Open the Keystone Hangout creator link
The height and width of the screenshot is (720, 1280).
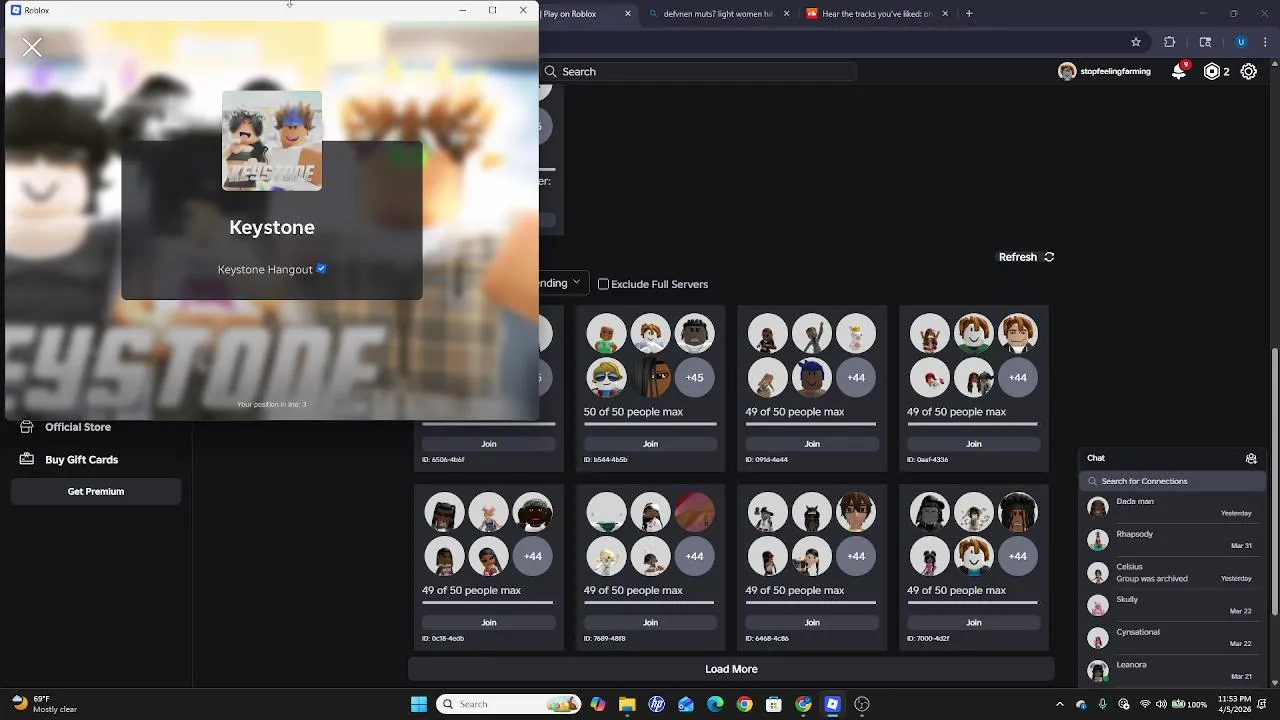265,269
